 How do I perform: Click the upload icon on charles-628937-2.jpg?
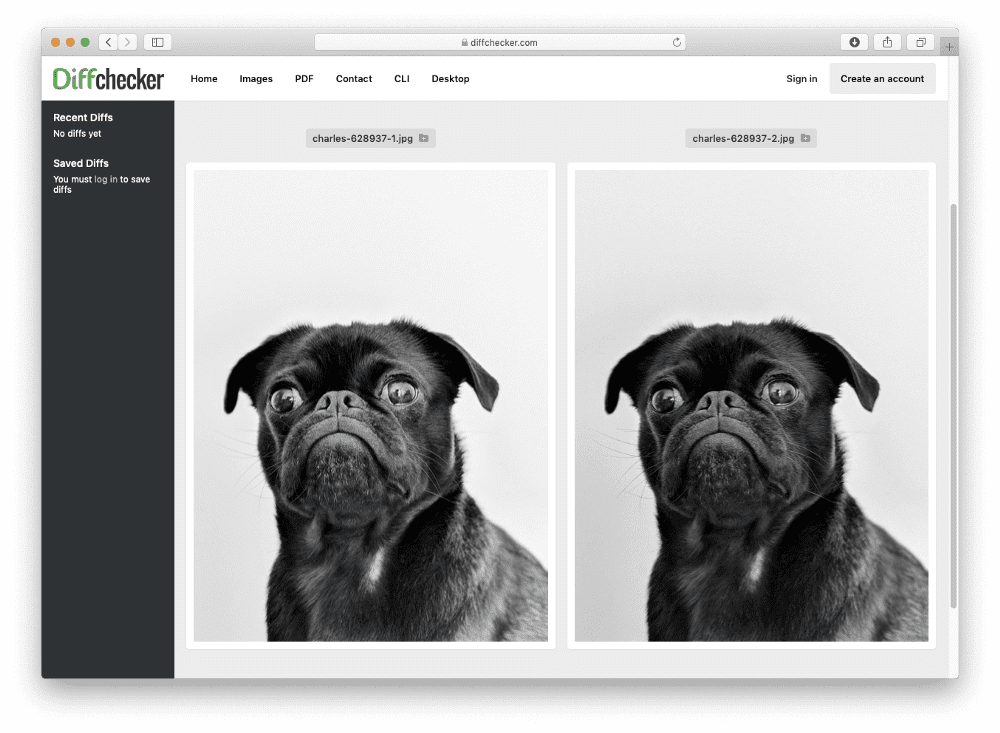coord(804,138)
